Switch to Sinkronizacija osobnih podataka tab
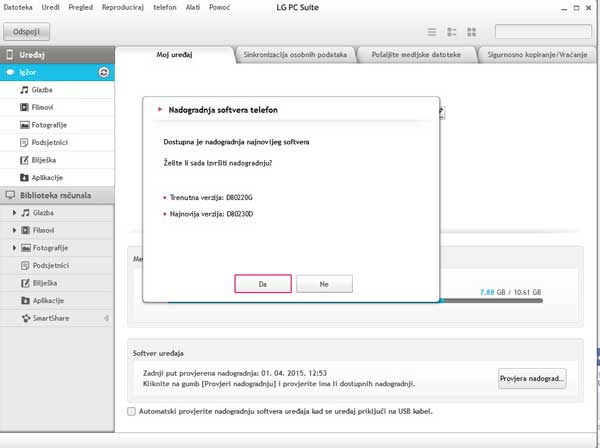Screen dimensions: 600x448 click(x=295, y=55)
